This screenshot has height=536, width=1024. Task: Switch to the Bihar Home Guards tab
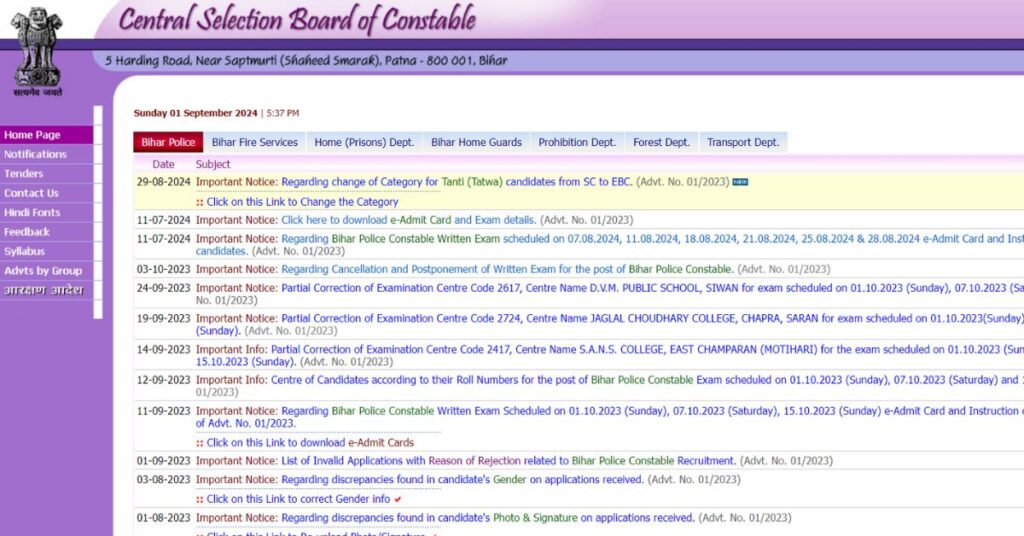coord(476,142)
